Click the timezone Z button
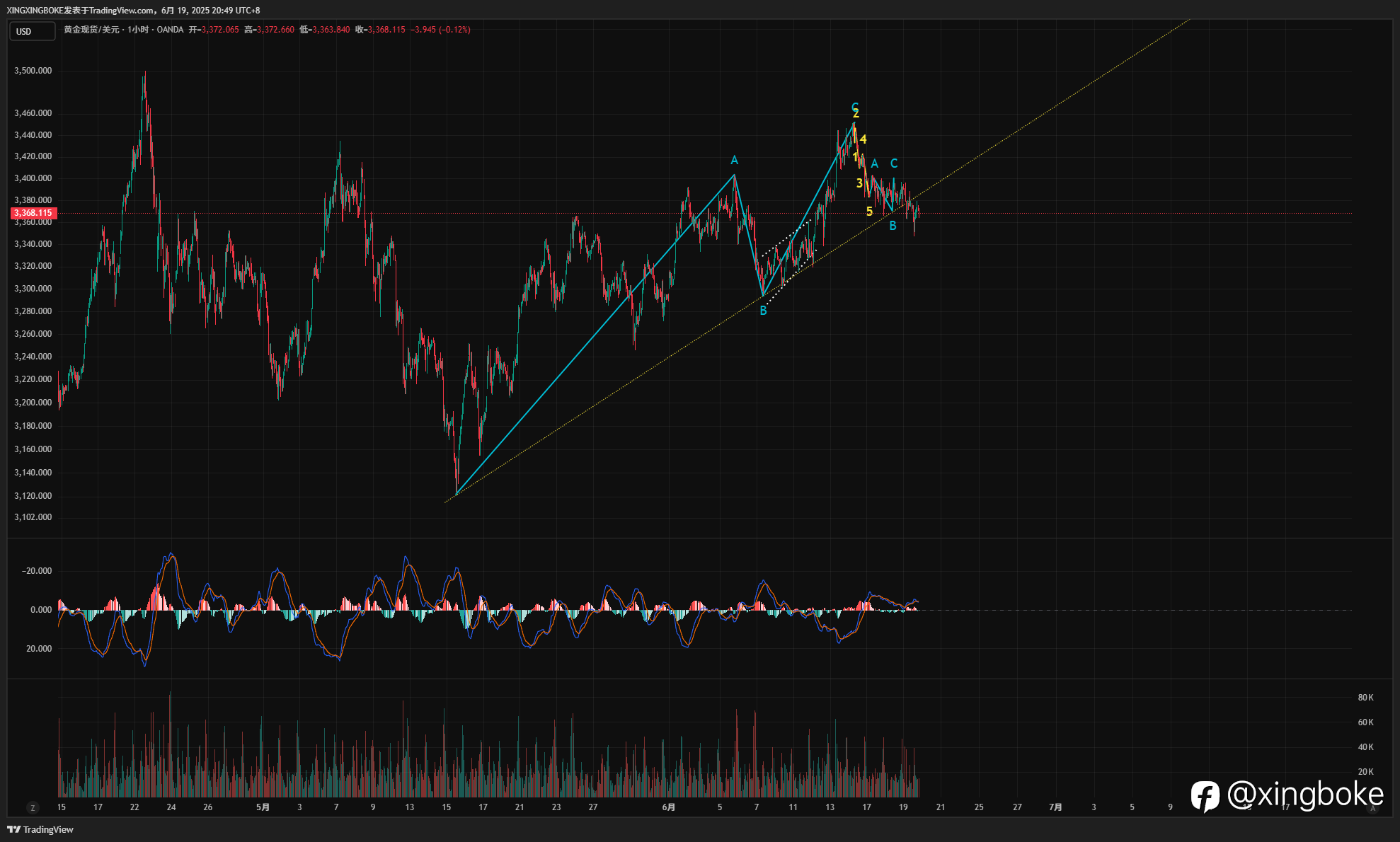Viewport: 1400px width, 842px height. [32, 807]
